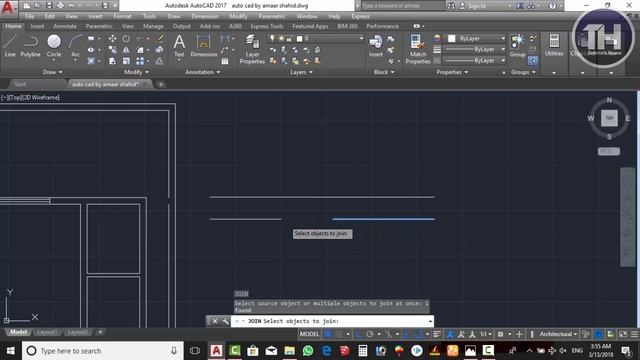The height and width of the screenshot is (360, 640).
Task: Toggle object snap tracking in status bar
Action: pos(406,334)
